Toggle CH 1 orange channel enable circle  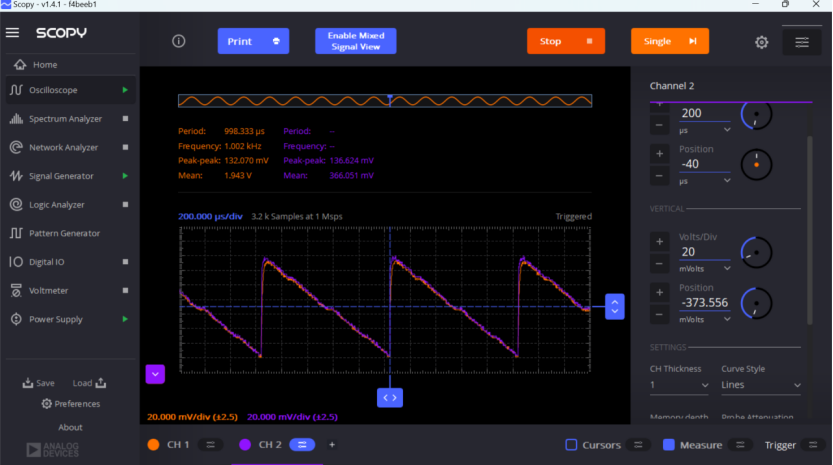pos(154,445)
